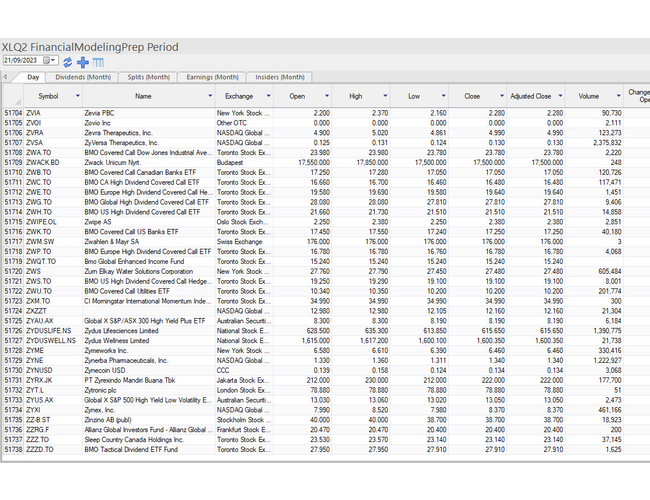Click open value 17,550.000

pyautogui.click(x=302, y=163)
